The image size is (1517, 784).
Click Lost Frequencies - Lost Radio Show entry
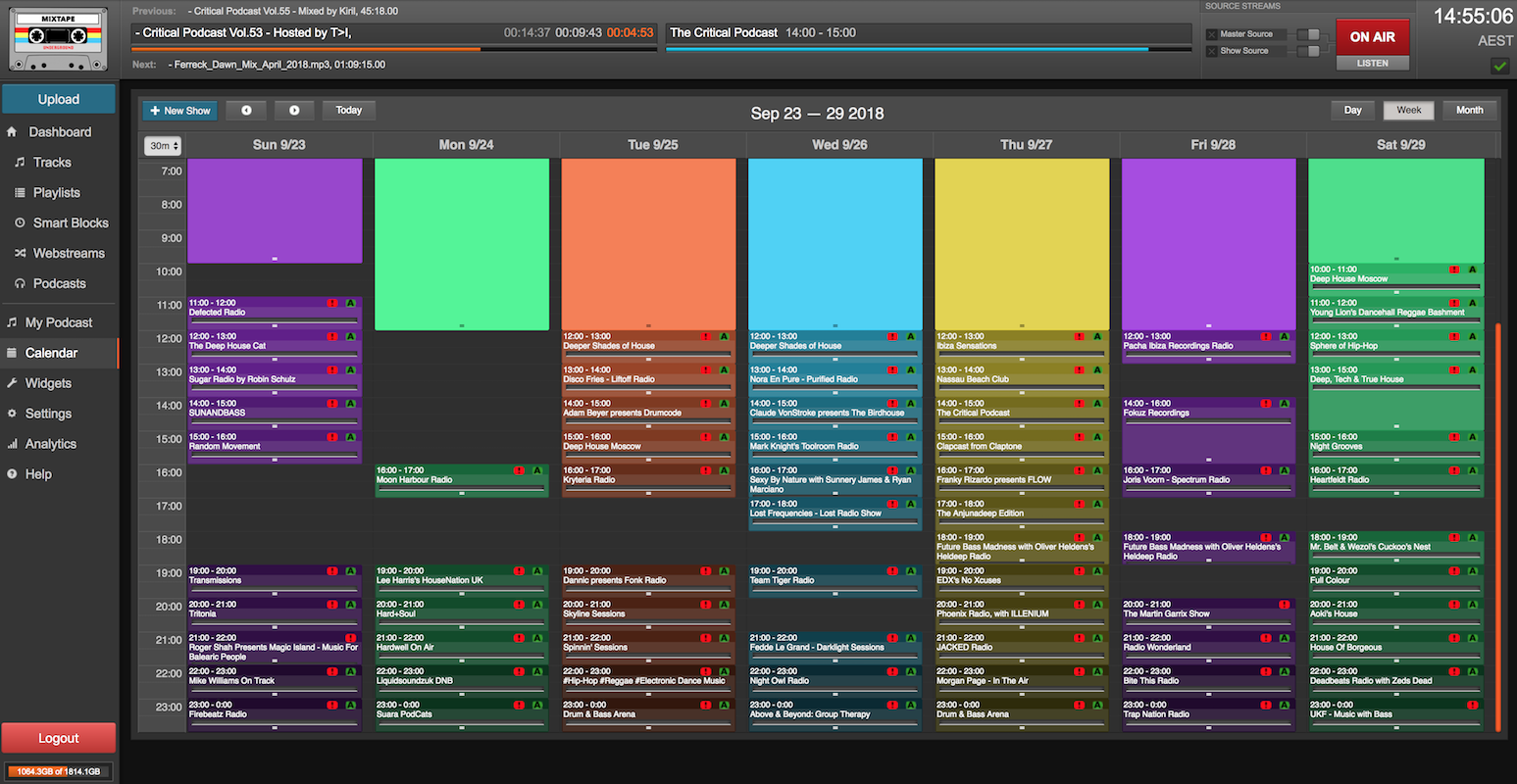click(x=834, y=514)
